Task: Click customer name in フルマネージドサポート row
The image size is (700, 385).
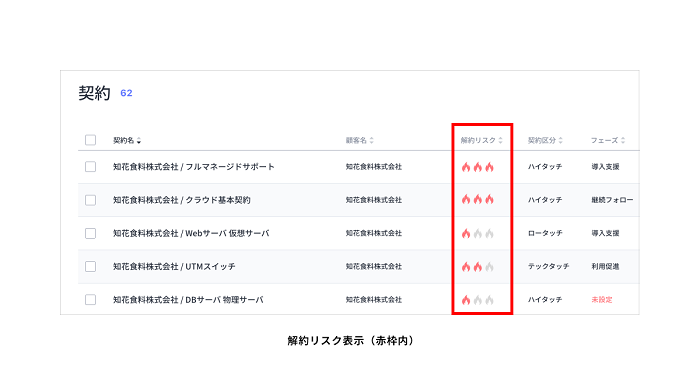Action: coord(374,167)
